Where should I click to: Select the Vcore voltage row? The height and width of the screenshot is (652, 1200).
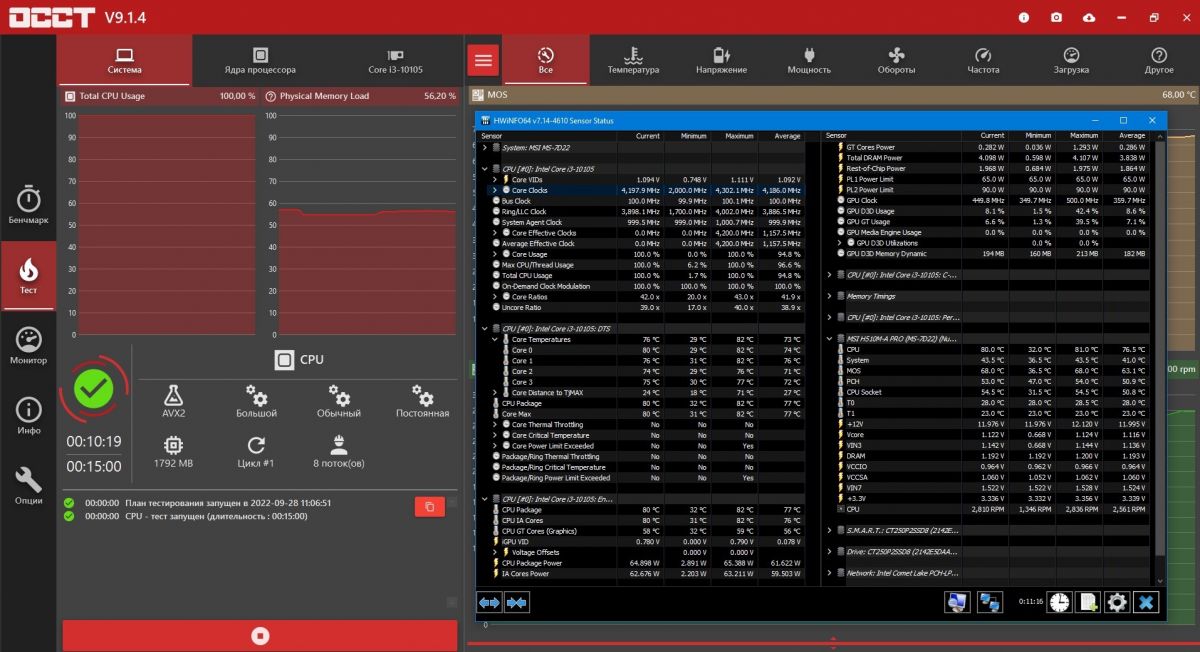987,435
